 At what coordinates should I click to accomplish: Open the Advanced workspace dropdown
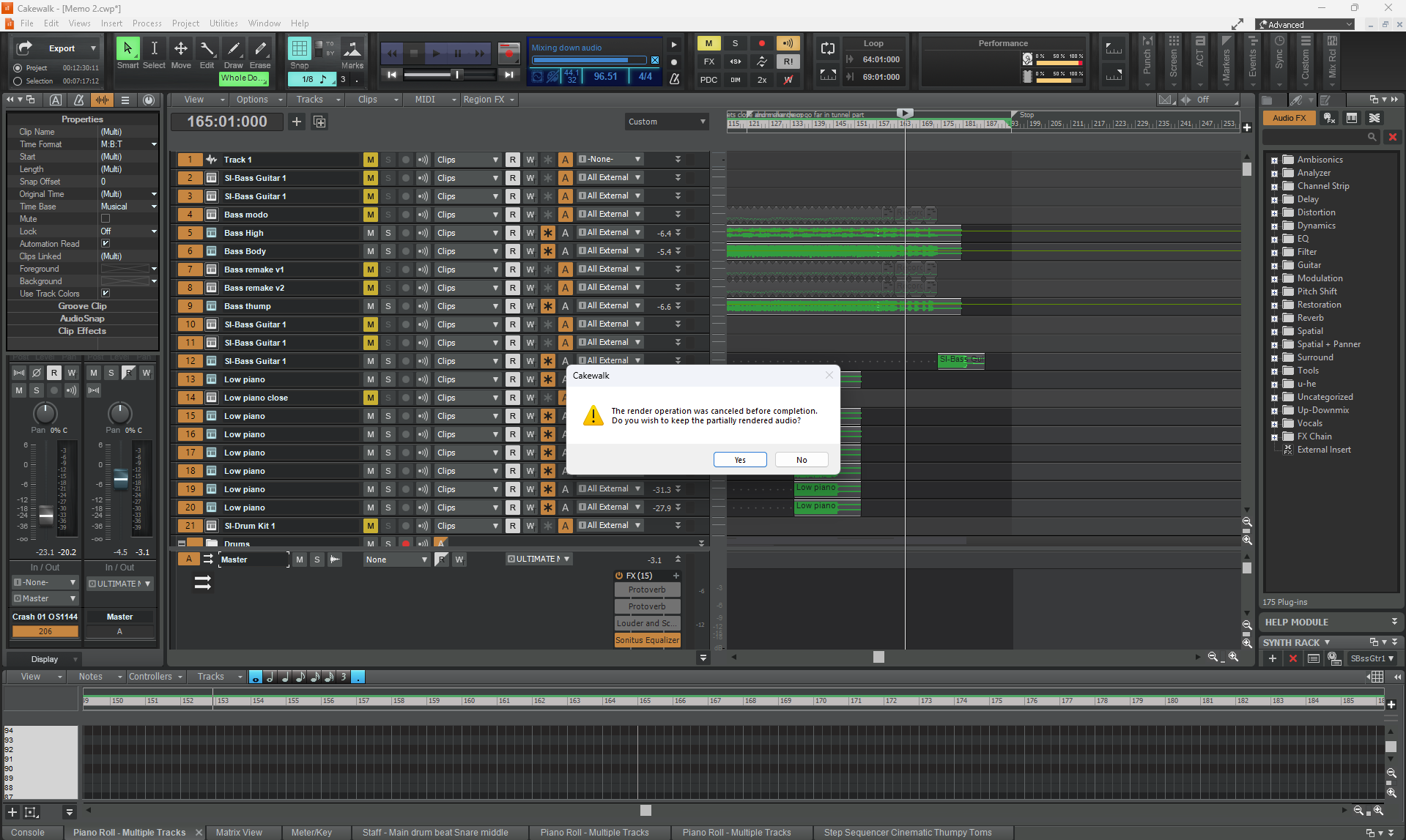pos(1305,24)
